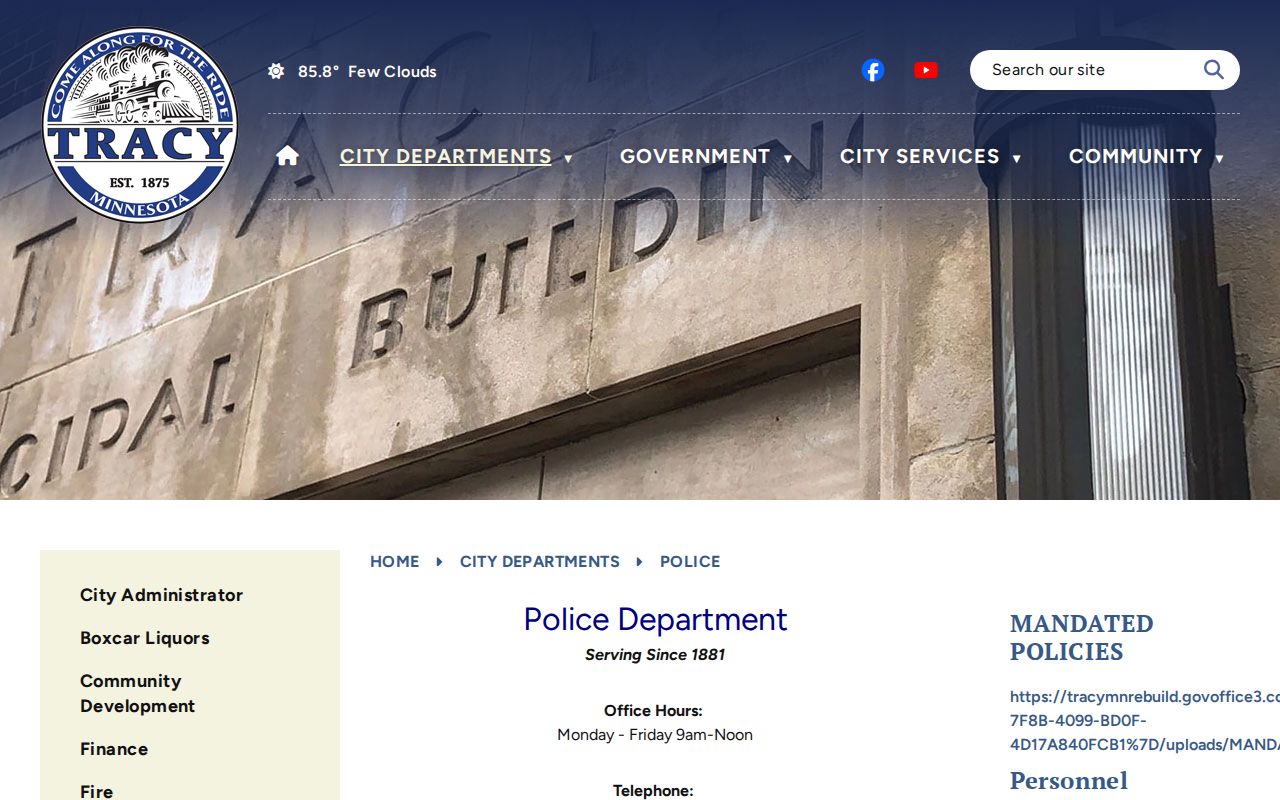The image size is (1280, 800).
Task: Visit the city's Facebook page
Action: coord(873,70)
